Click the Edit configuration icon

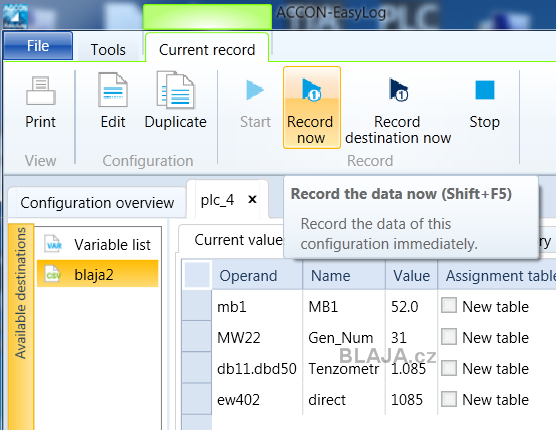pyautogui.click(x=113, y=90)
